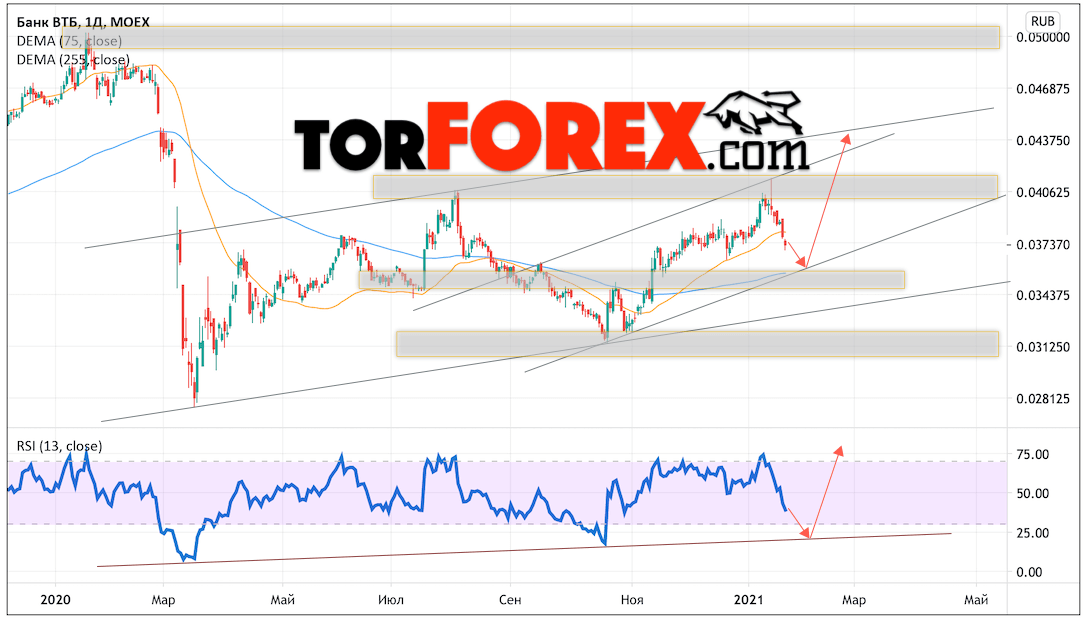Image resolution: width=1087 pixels, height=618 pixels.
Task: Click the 0.046875 price axis label
Action: [1043, 89]
